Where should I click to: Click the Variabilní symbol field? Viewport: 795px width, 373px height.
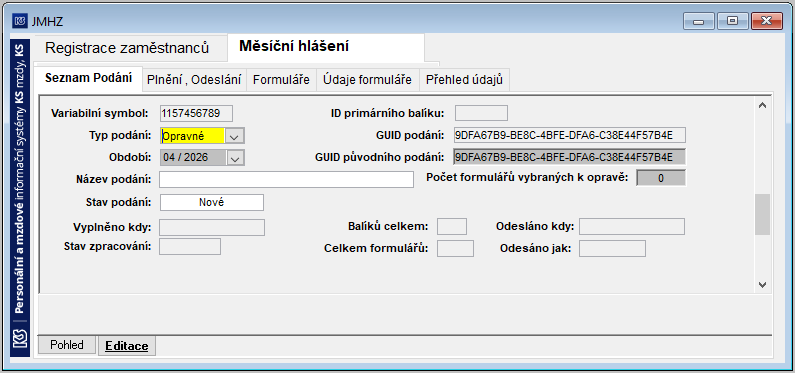click(196, 114)
